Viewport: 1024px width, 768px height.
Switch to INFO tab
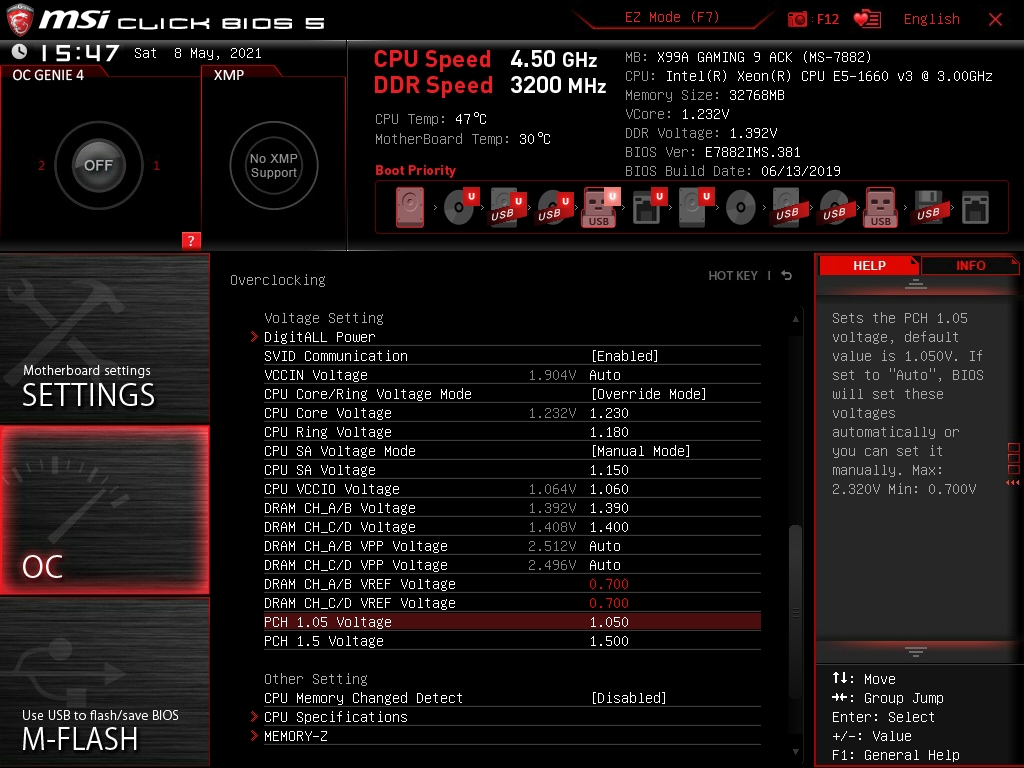click(970, 265)
